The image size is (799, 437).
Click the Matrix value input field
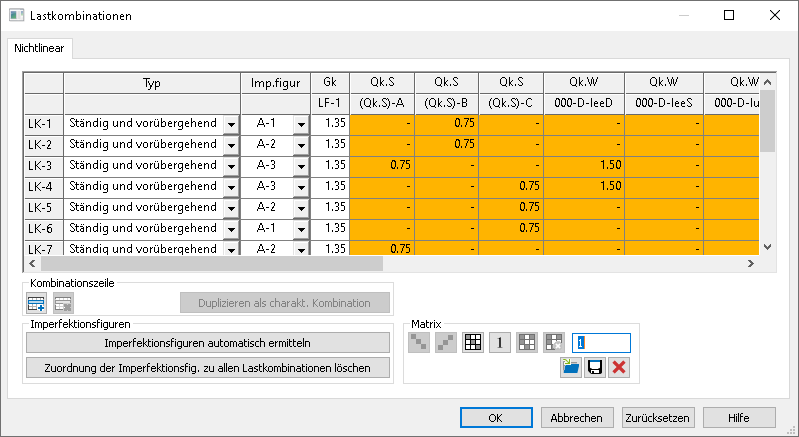[x=601, y=343]
